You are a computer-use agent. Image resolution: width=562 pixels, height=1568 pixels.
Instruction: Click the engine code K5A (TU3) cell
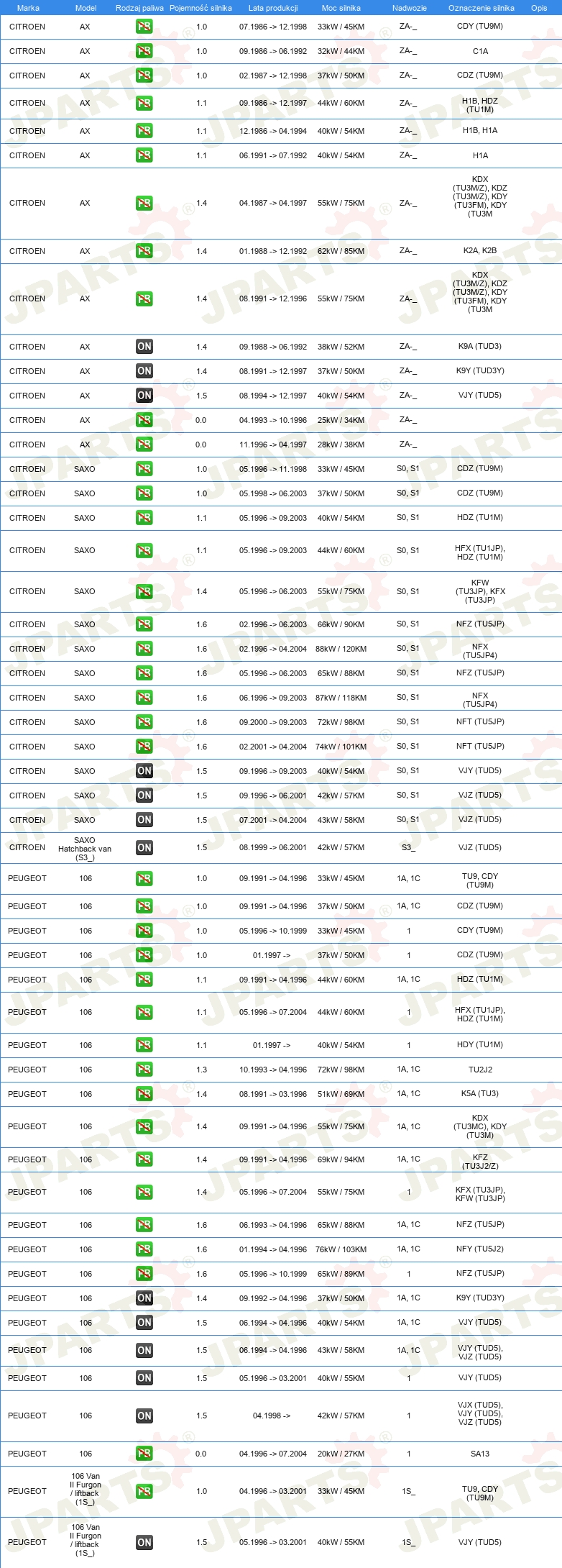[x=480, y=1094]
